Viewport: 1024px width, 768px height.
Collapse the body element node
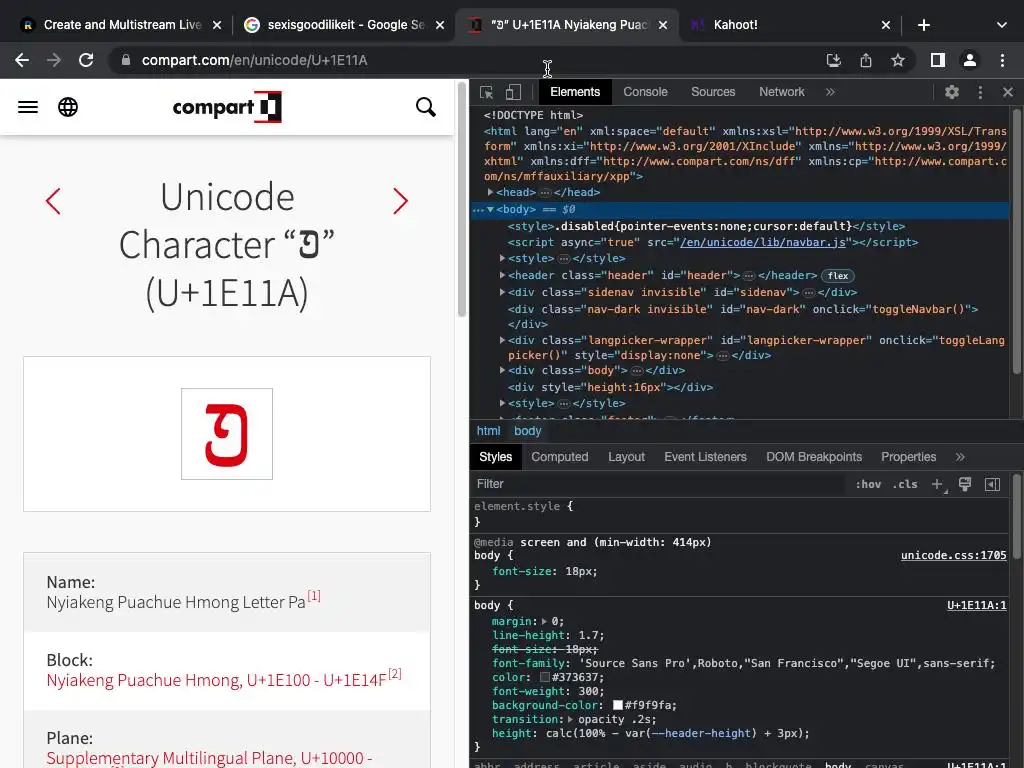point(490,209)
